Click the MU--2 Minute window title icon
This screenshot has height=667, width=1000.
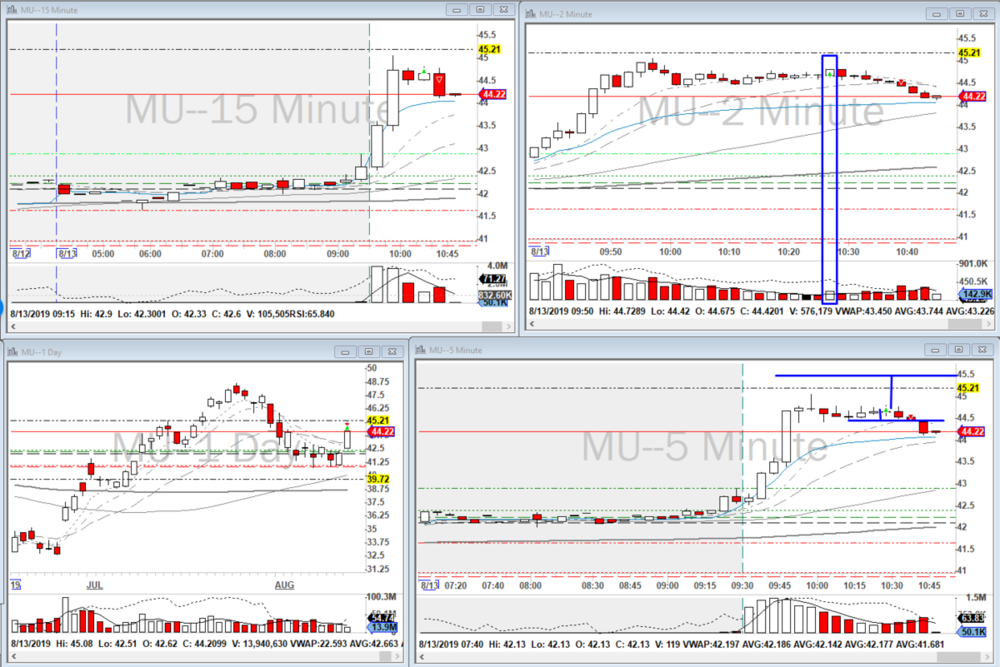pos(531,14)
